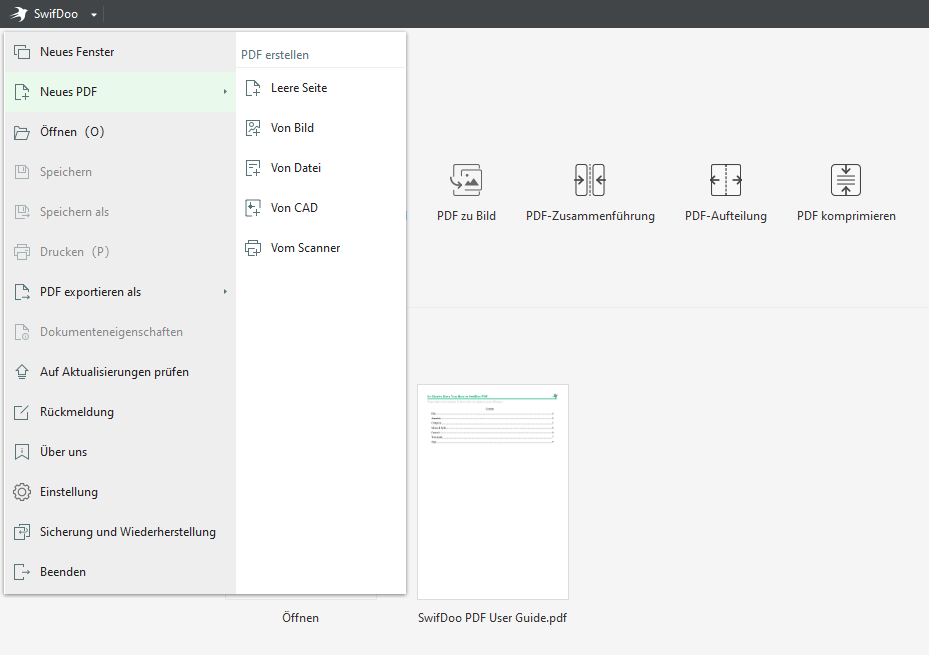The width and height of the screenshot is (929, 655).
Task: Click the PDF erstellen header text
Action: [x=275, y=55]
